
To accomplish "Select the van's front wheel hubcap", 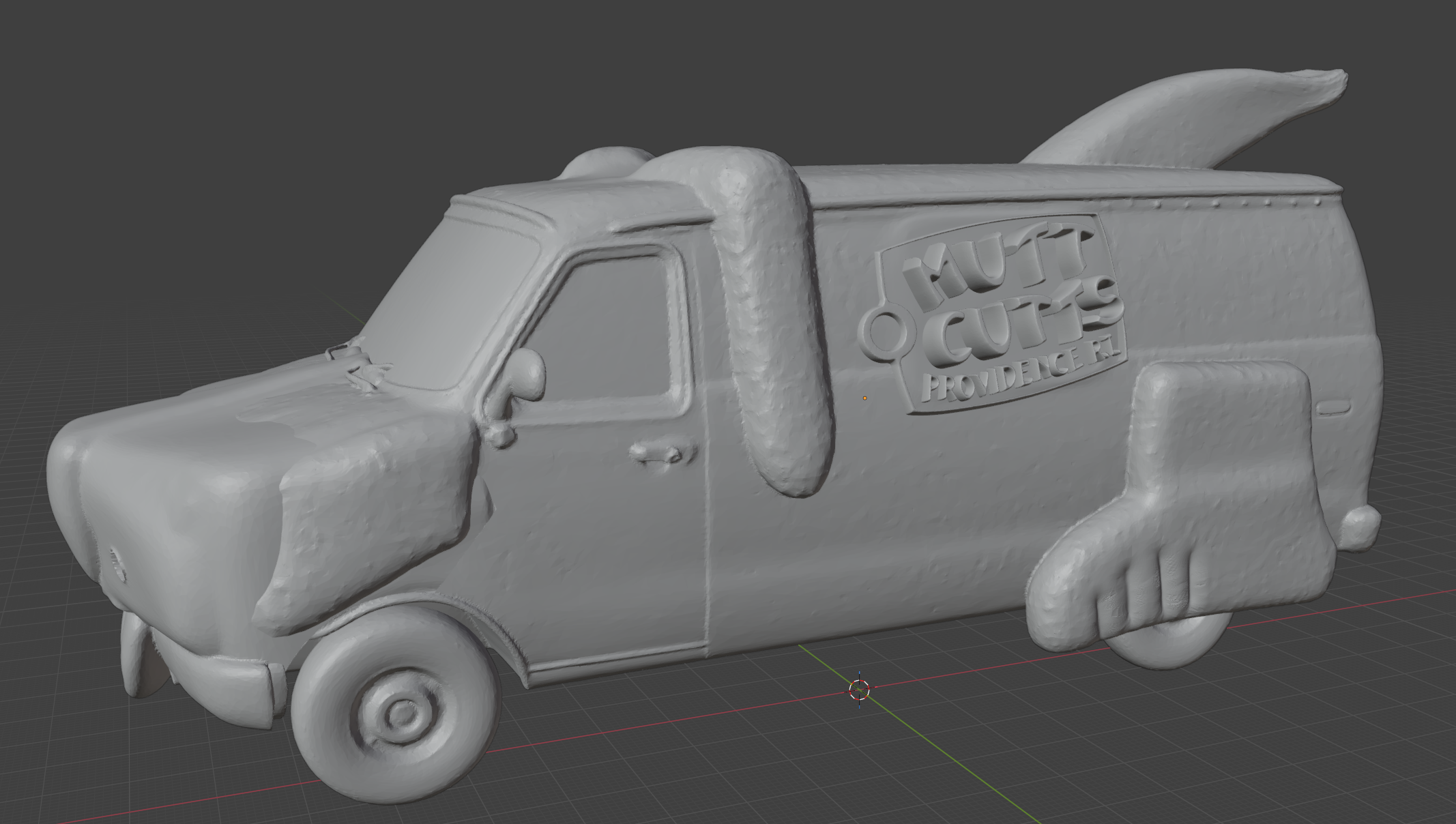I will click(398, 712).
